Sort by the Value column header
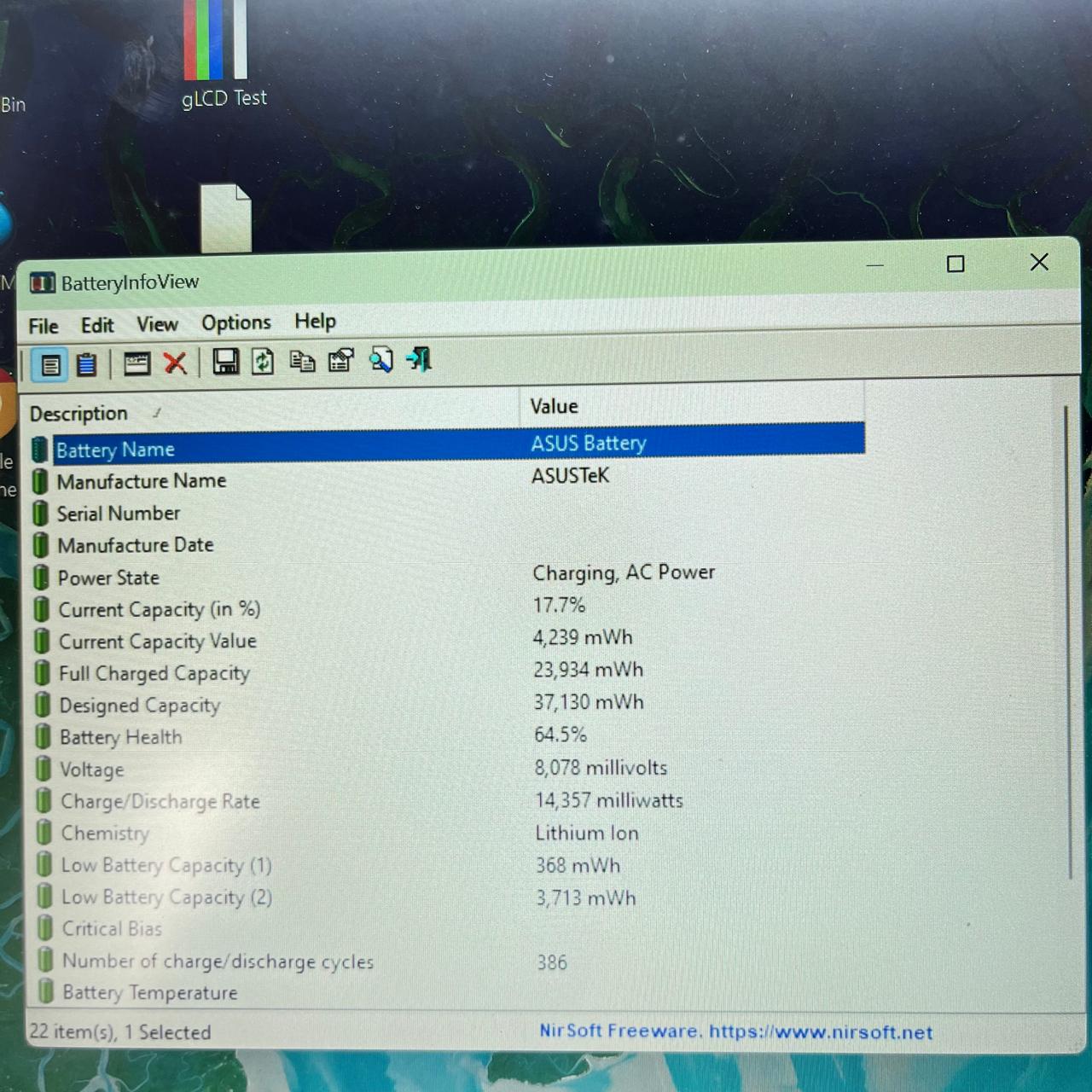Viewport: 1092px width, 1092px height. point(692,406)
